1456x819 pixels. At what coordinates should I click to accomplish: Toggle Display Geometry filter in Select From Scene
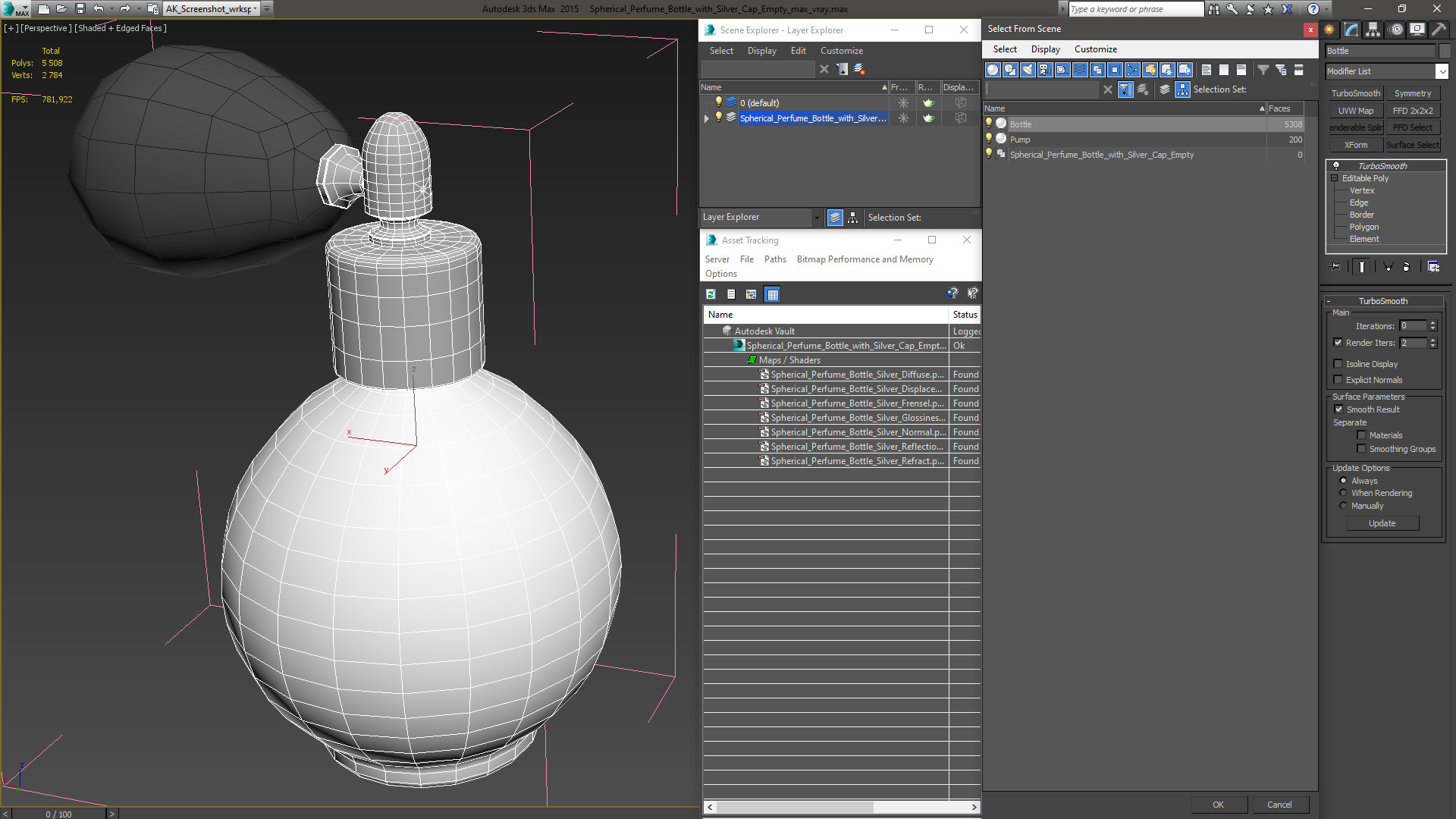pos(993,70)
